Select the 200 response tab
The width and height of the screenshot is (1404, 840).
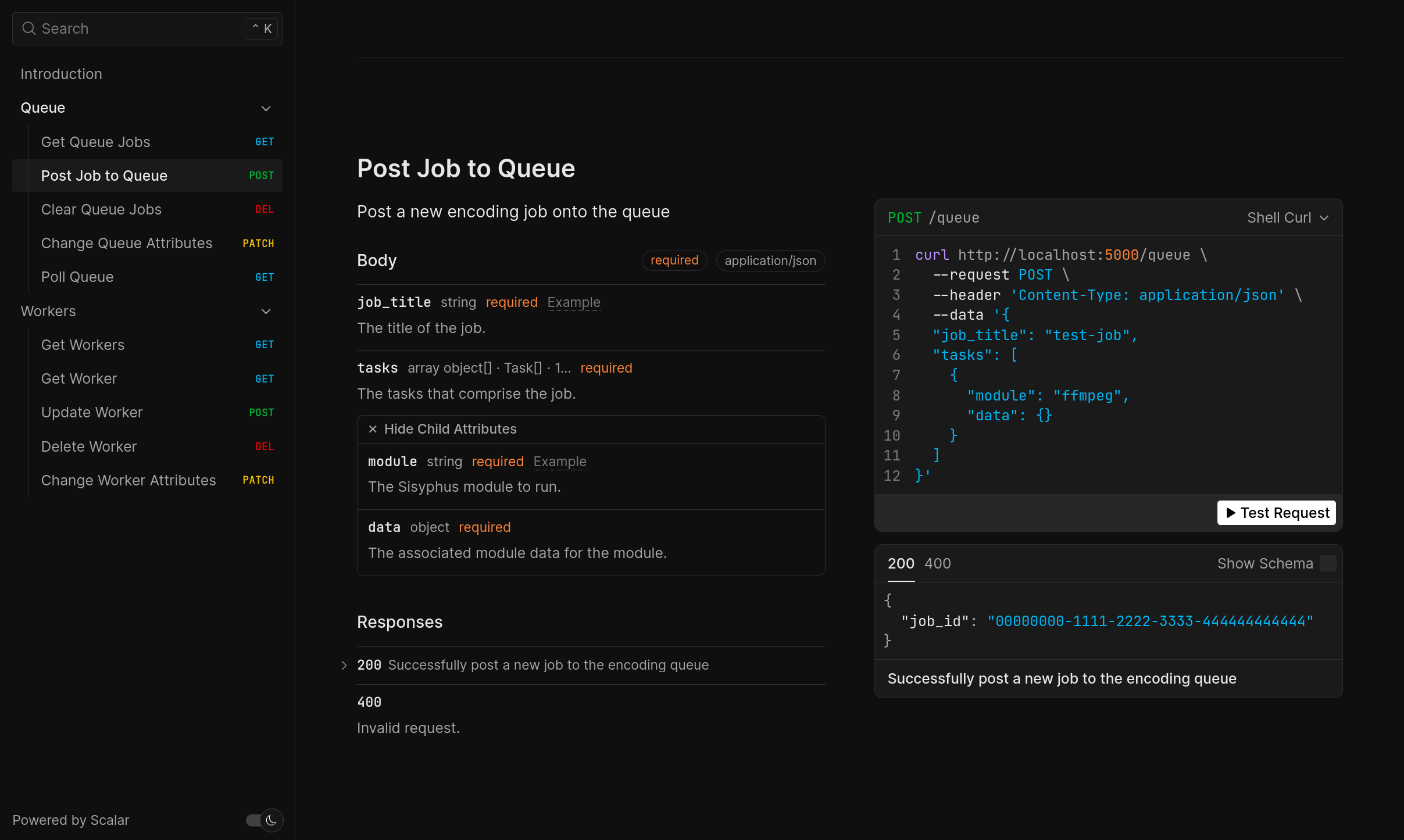point(901,563)
